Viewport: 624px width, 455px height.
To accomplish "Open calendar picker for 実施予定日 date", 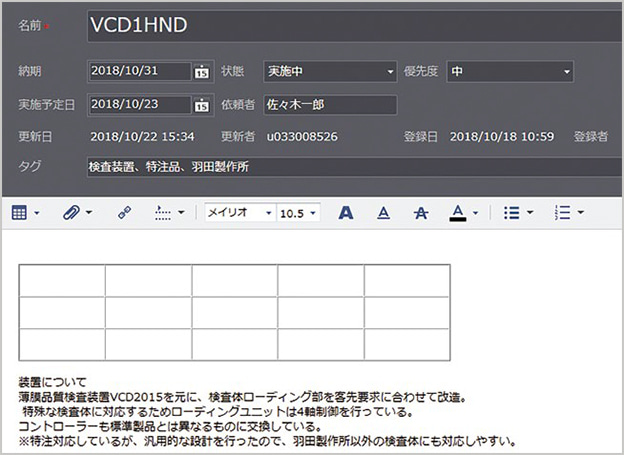I will coord(201,104).
